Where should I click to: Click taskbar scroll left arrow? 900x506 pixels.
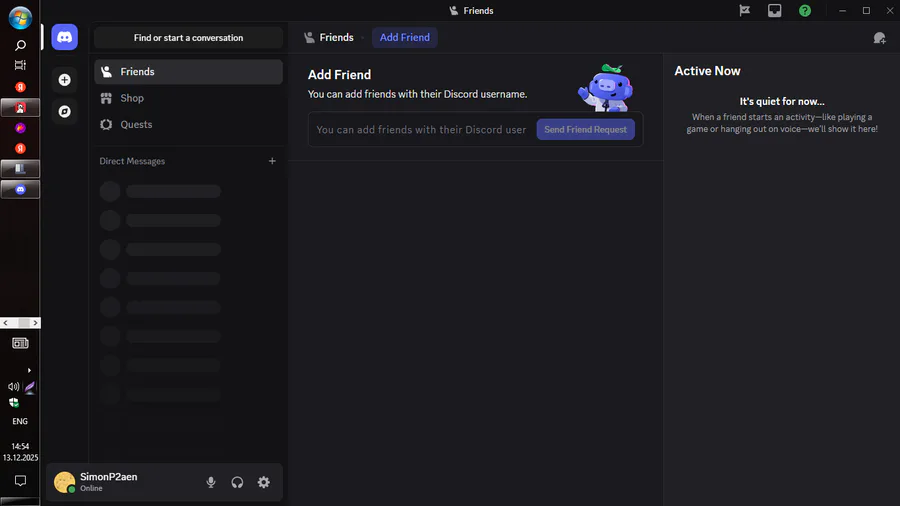click(6, 323)
